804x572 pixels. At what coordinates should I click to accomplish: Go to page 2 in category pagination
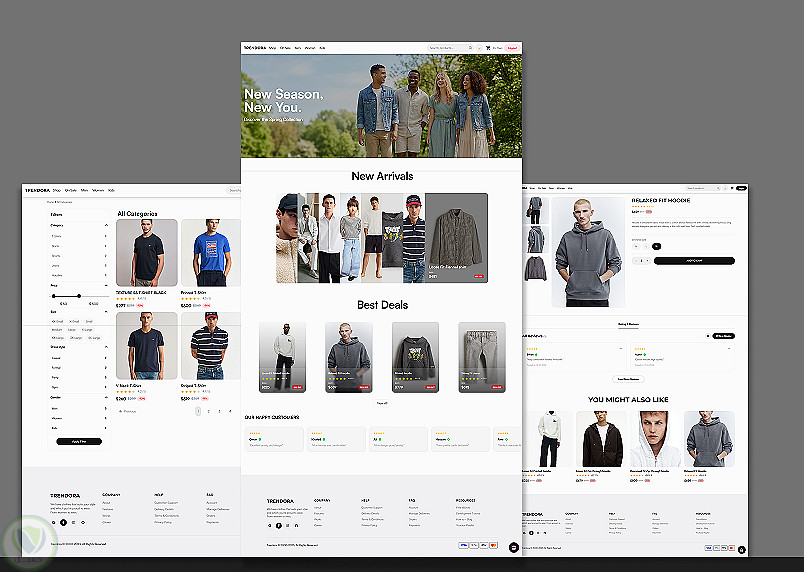[208, 411]
